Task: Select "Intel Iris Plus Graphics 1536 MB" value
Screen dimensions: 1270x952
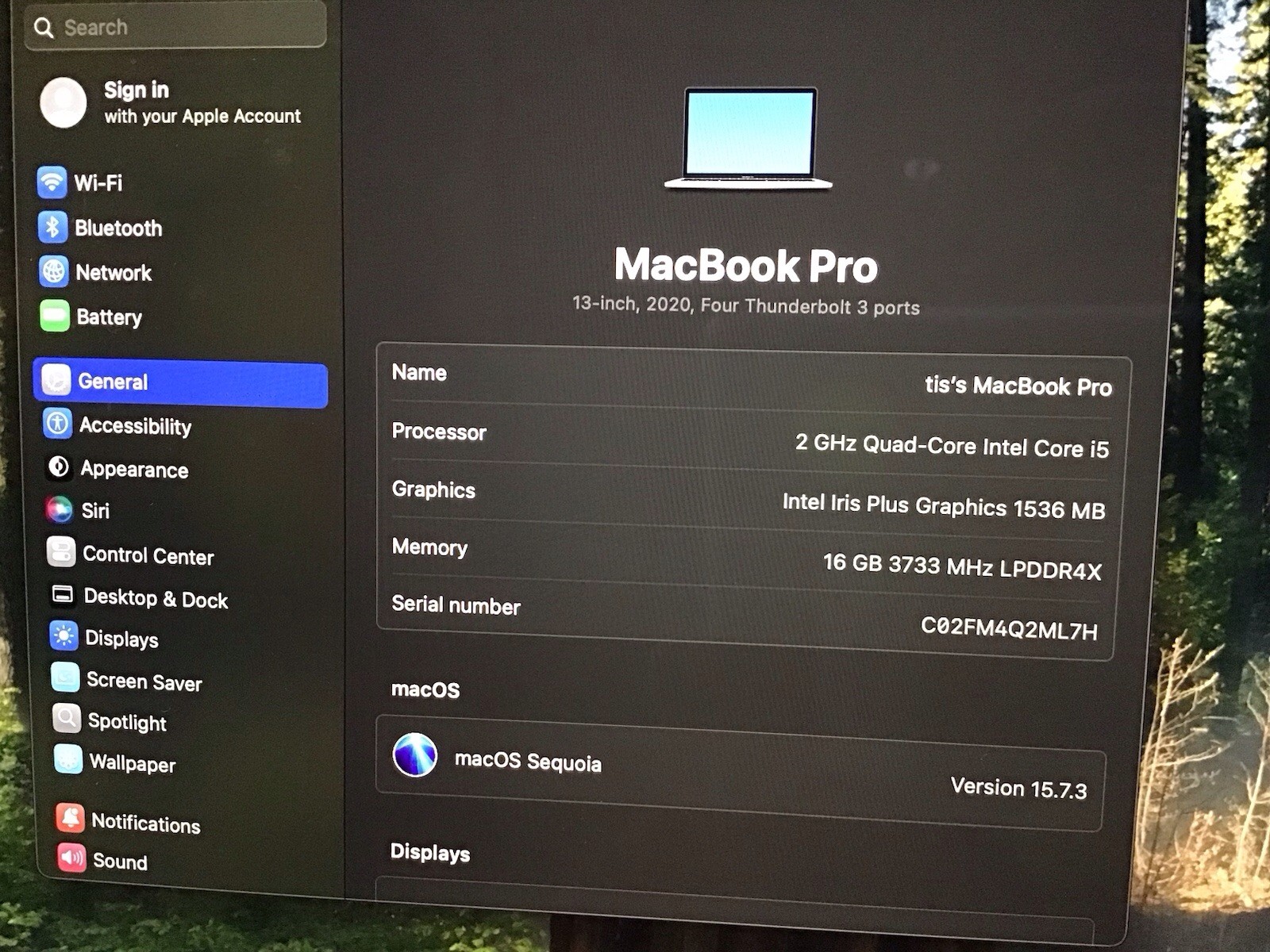Action: click(944, 506)
